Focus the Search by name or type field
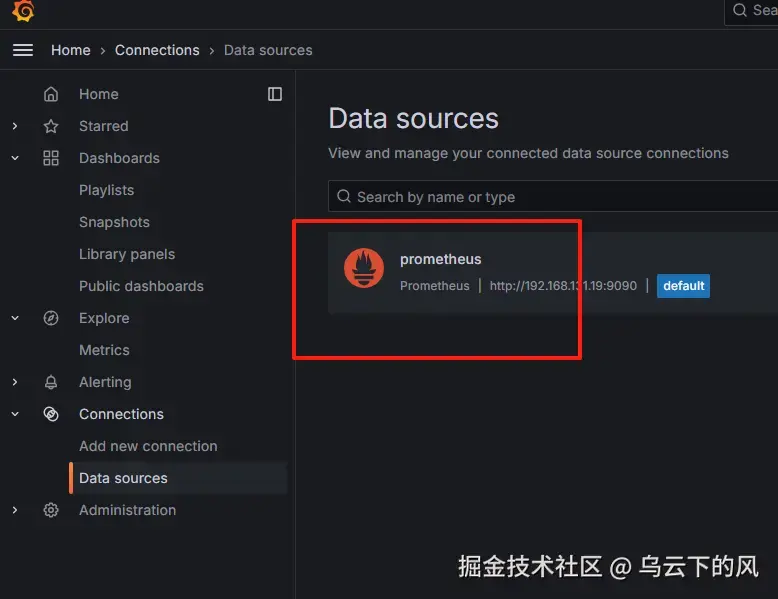Viewport: 778px width, 599px height. pyautogui.click(x=553, y=197)
